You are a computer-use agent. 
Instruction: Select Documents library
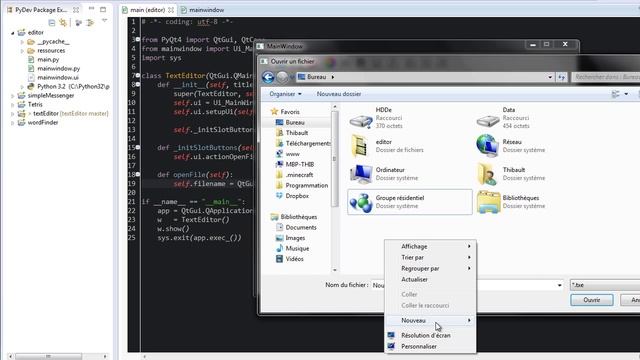pyautogui.click(x=301, y=227)
